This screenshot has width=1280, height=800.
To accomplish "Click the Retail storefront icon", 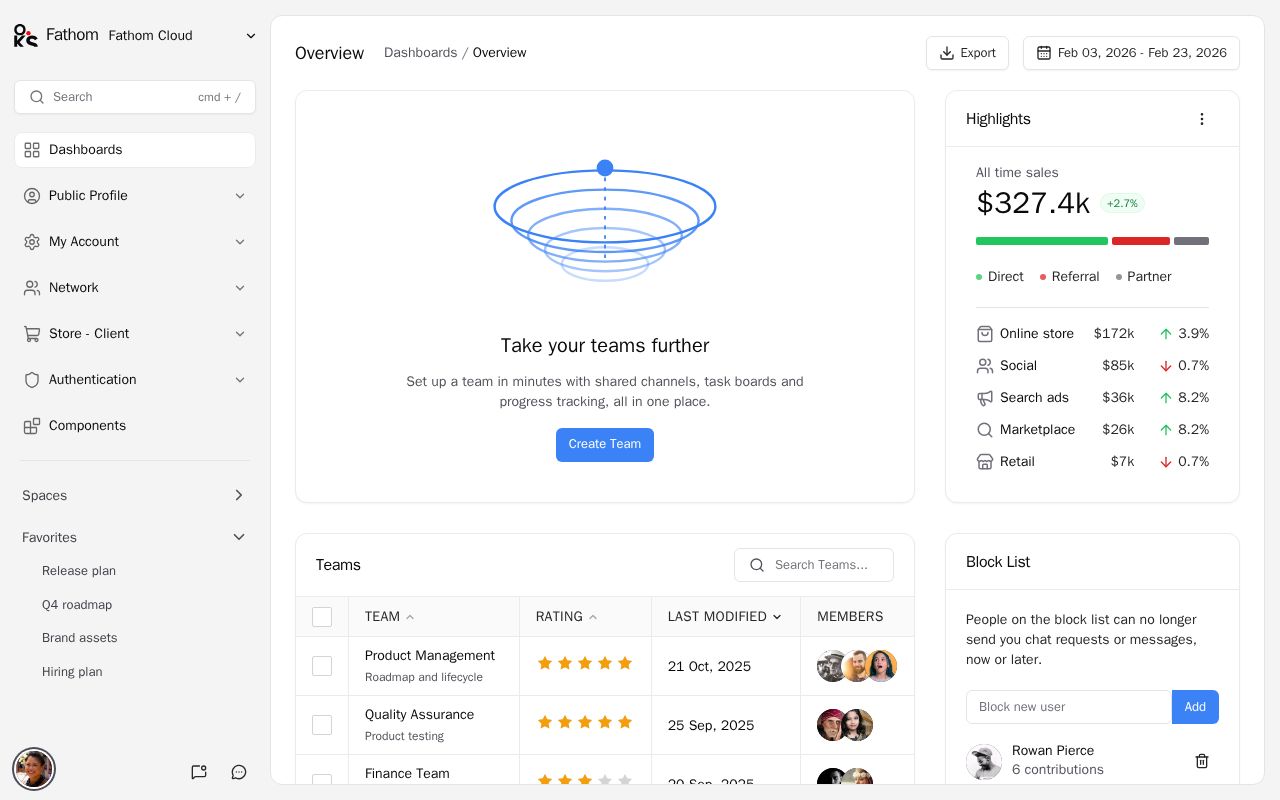I will [985, 462].
